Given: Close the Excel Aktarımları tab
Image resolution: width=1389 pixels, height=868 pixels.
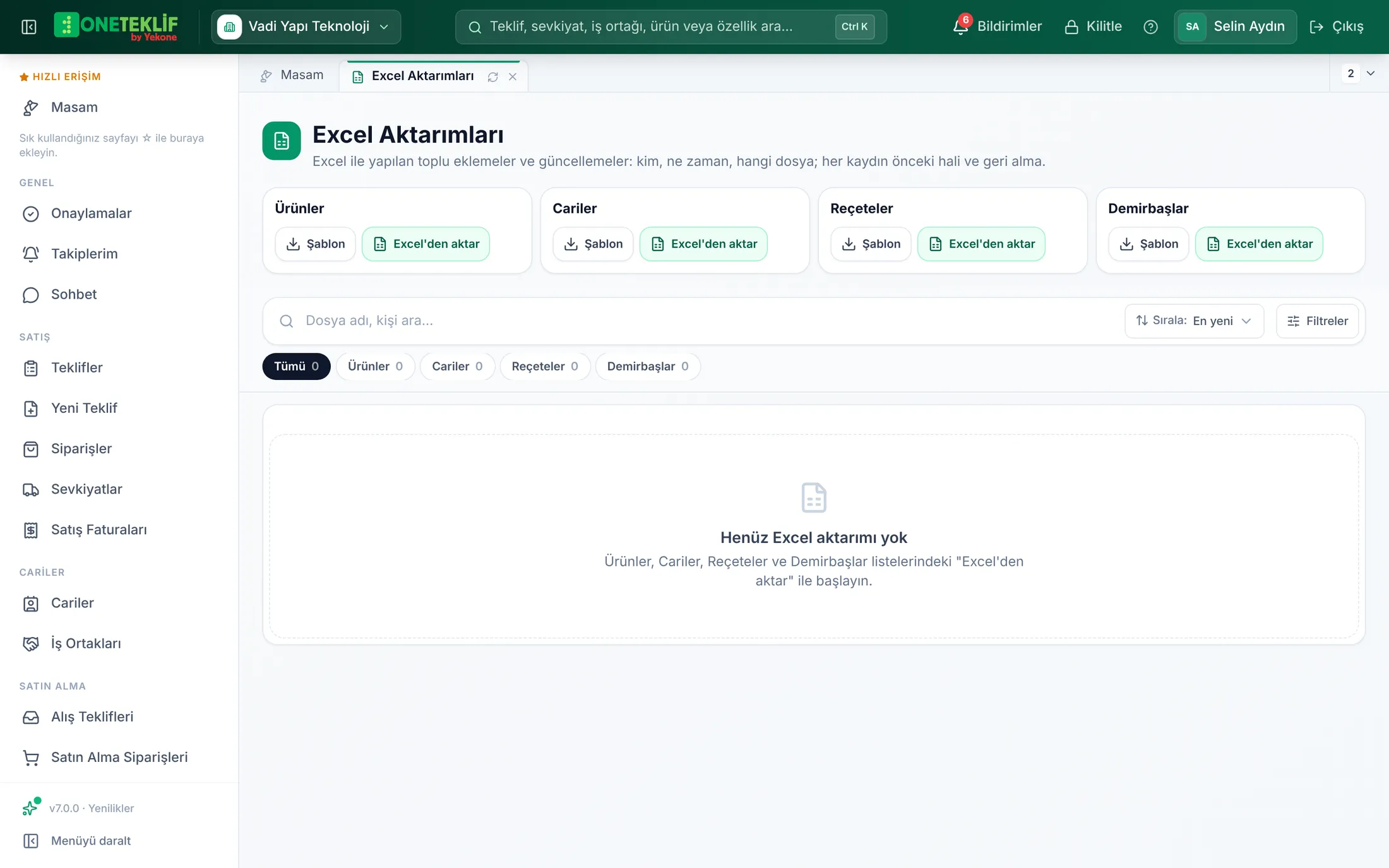Looking at the screenshot, I should [513, 76].
